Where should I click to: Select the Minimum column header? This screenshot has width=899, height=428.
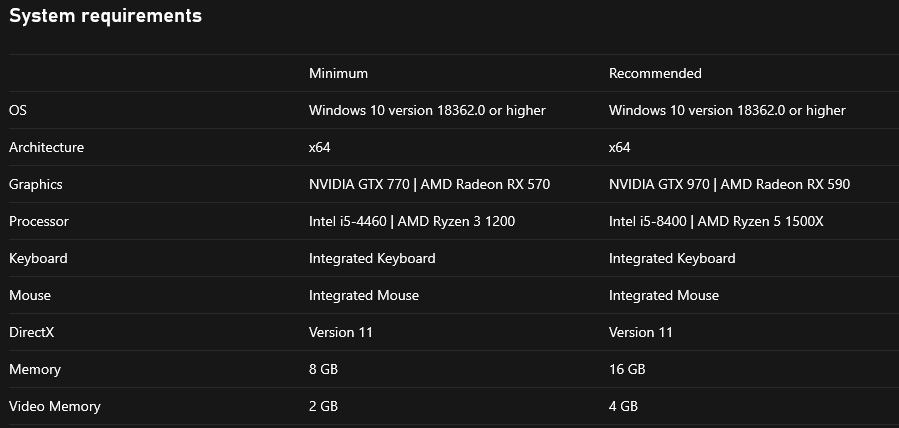338,73
